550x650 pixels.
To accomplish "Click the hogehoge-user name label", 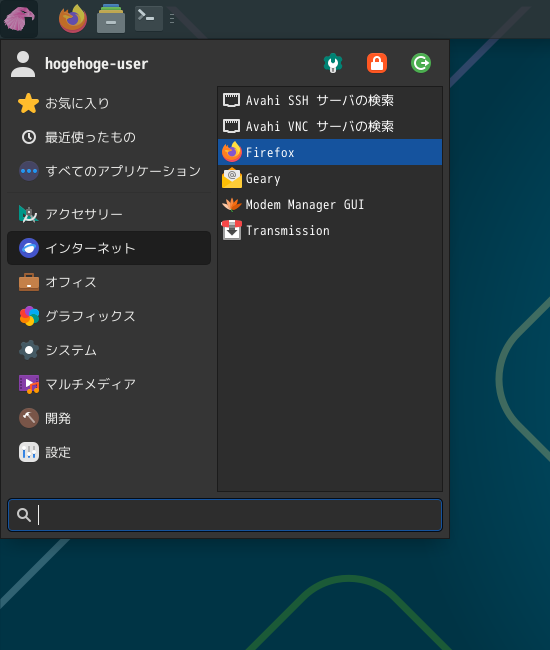I will pos(96,64).
